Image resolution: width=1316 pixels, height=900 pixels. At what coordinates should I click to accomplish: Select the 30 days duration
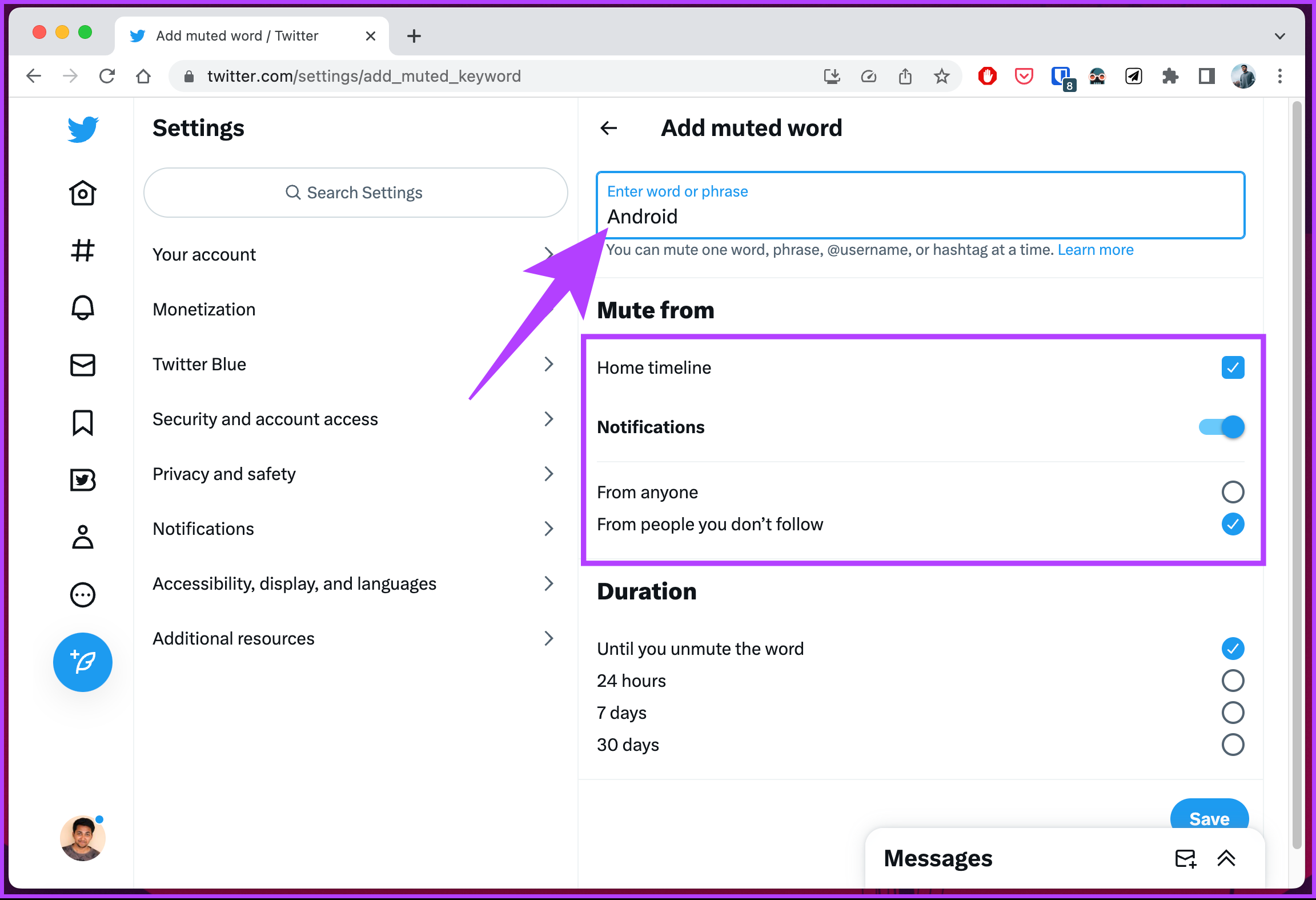[x=1233, y=745]
